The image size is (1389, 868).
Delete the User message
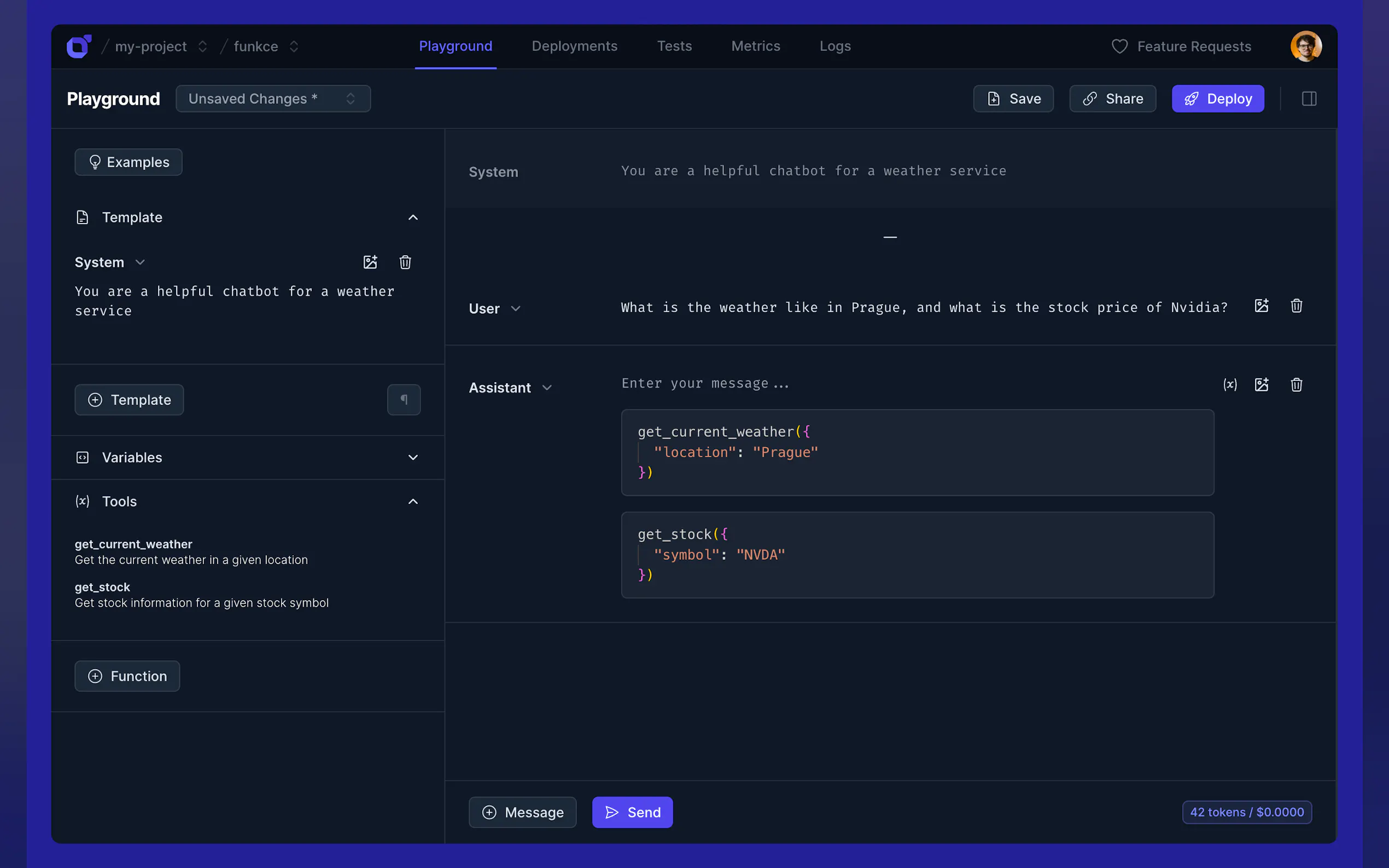(1296, 306)
